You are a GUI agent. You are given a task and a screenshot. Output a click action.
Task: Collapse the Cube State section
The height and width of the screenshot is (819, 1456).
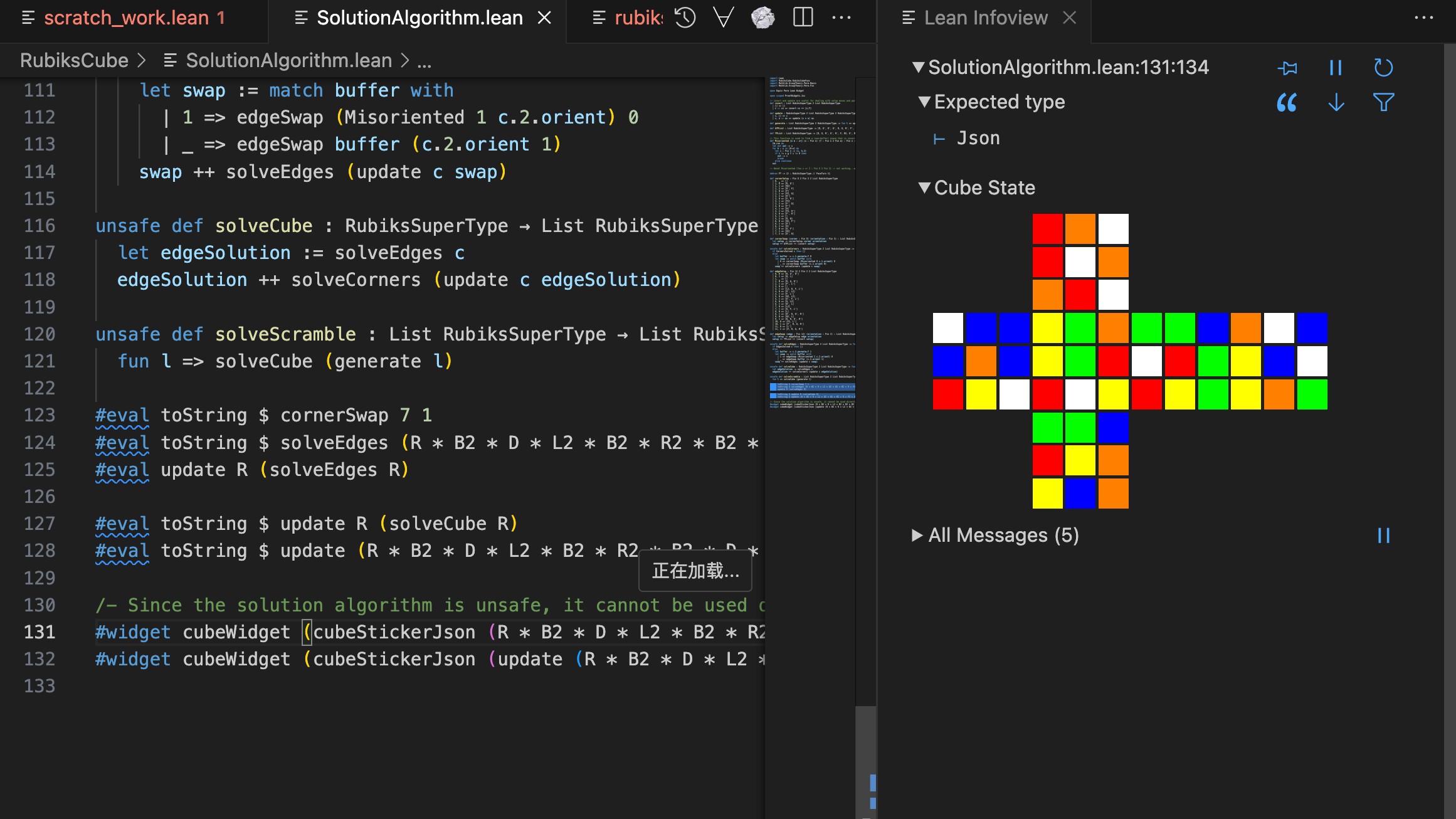pyautogui.click(x=924, y=188)
